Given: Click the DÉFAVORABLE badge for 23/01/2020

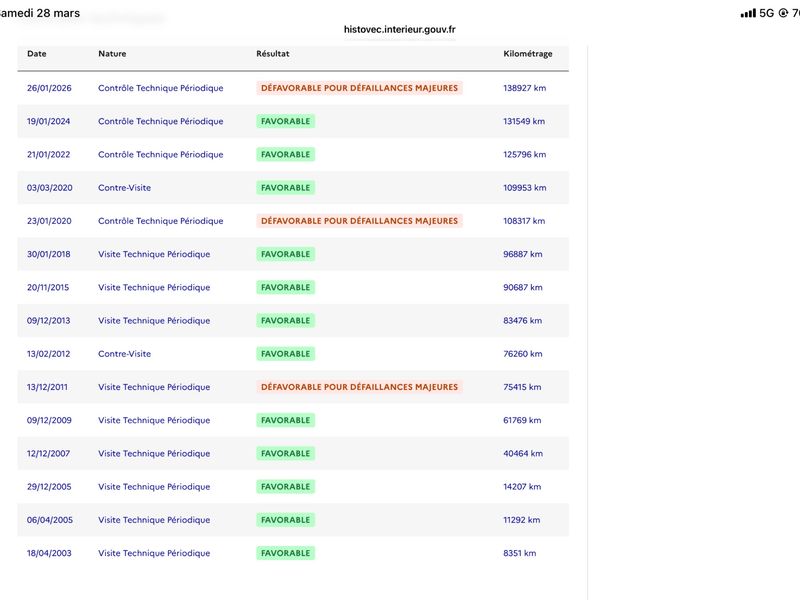Looking at the screenshot, I should pyautogui.click(x=359, y=220).
